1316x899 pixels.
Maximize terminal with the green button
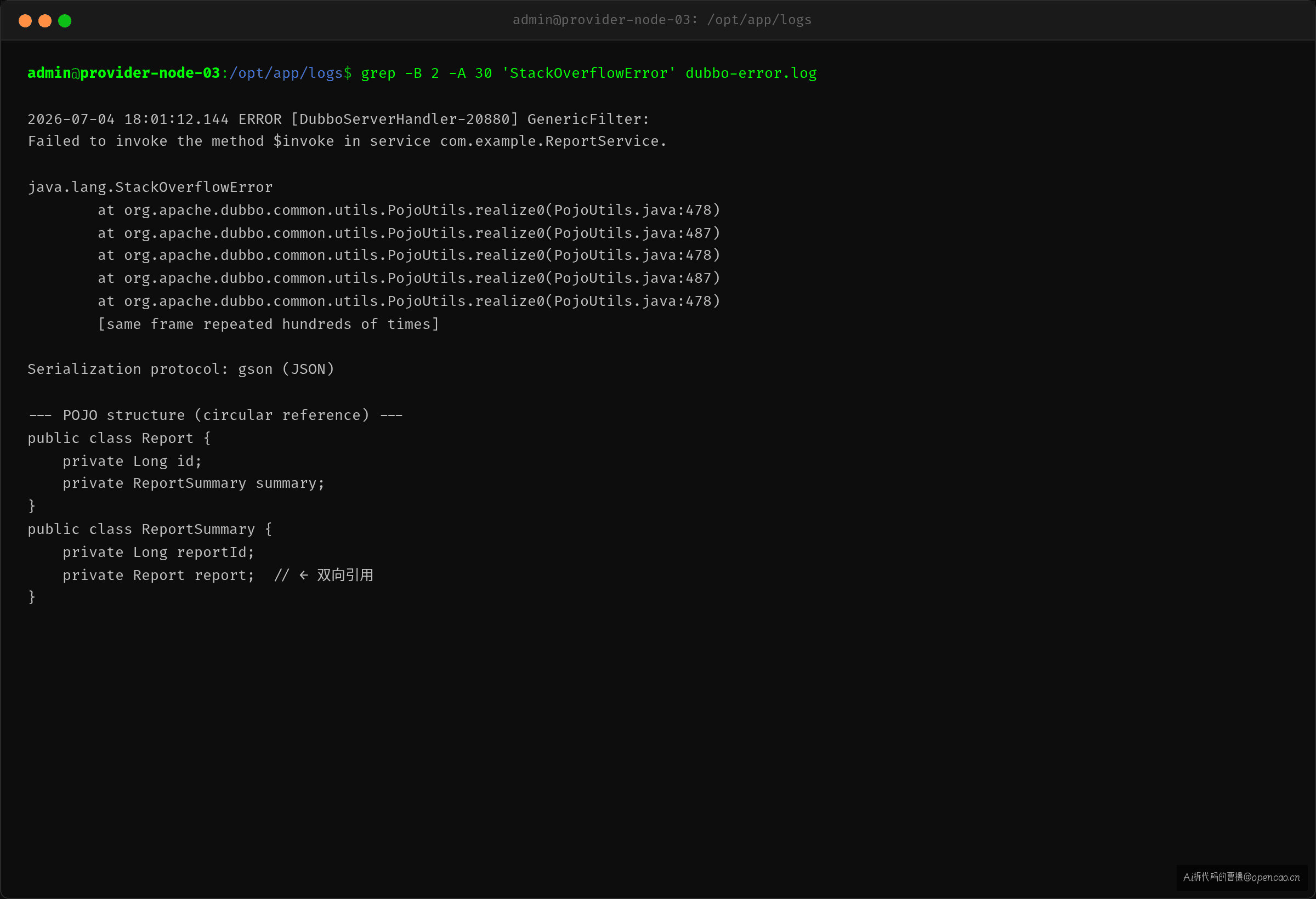tap(65, 21)
